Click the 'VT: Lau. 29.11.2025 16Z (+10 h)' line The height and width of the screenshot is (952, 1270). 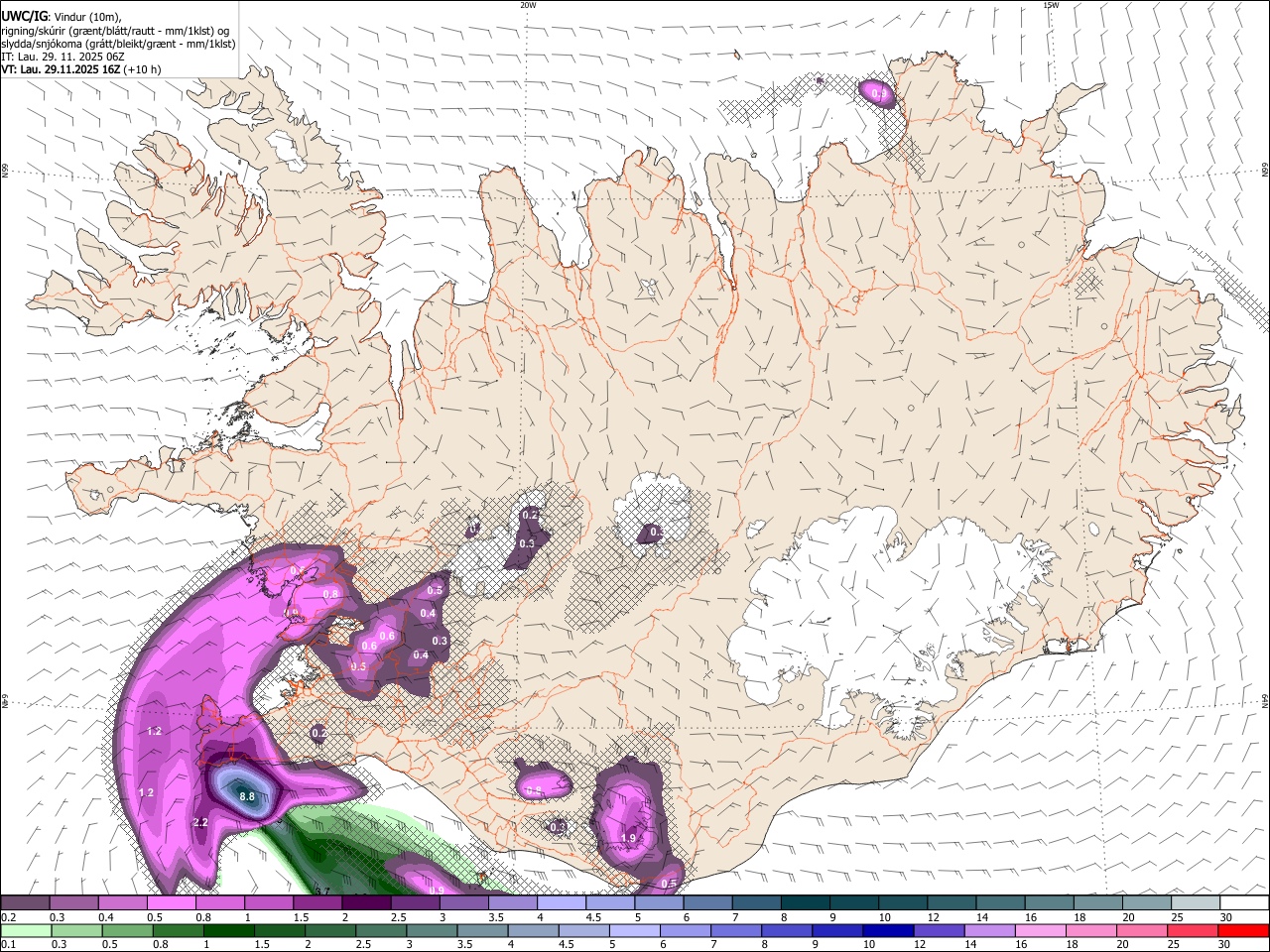[80, 69]
